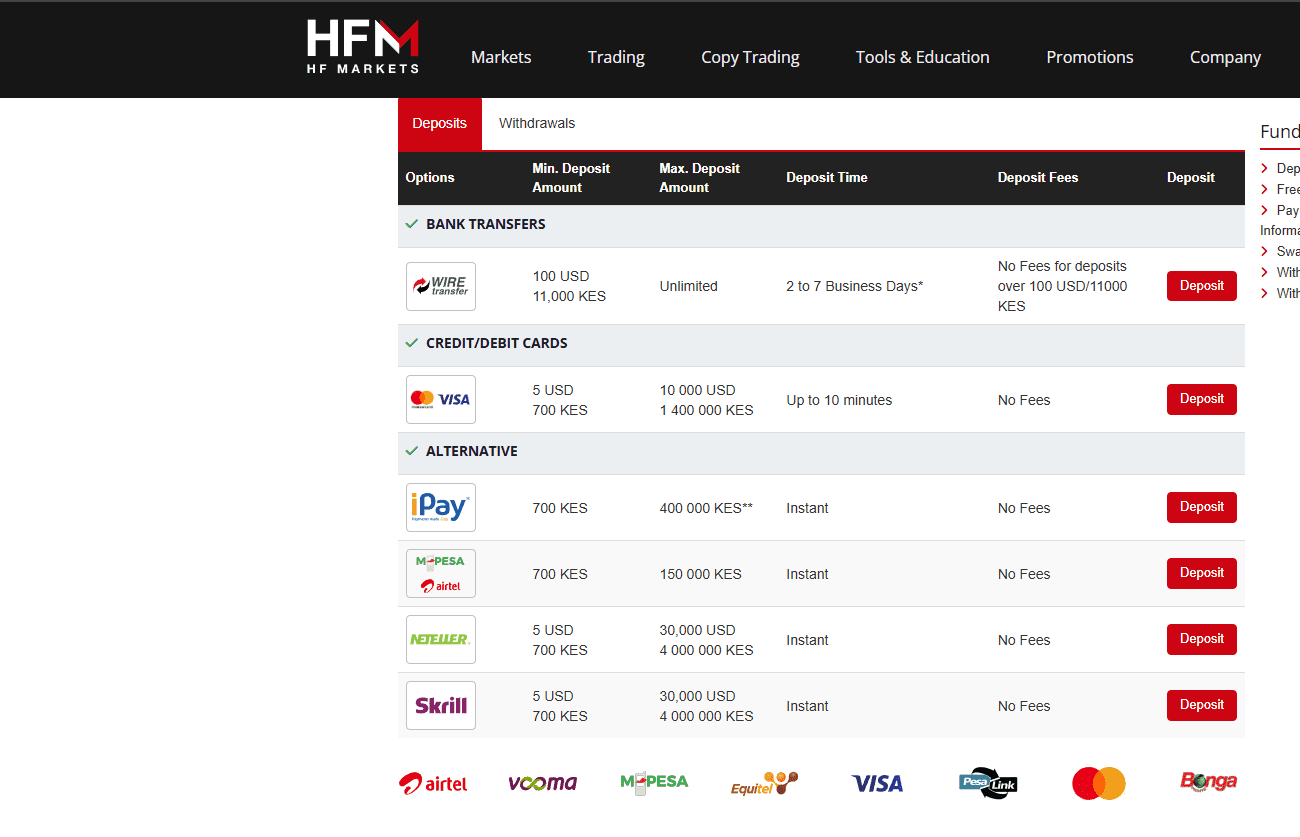Select the Deposits tab
Image resolution: width=1300 pixels, height=837 pixels.
coord(440,123)
